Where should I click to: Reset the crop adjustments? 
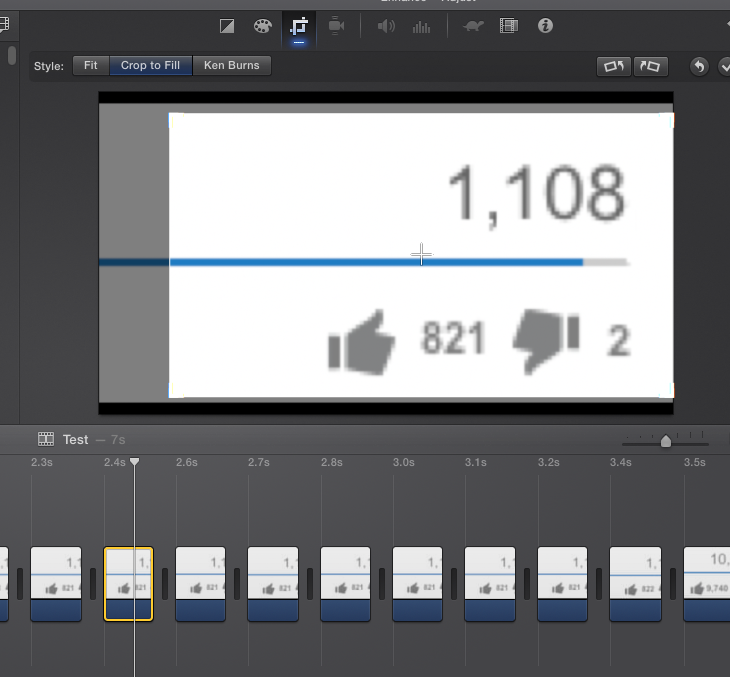tap(699, 67)
